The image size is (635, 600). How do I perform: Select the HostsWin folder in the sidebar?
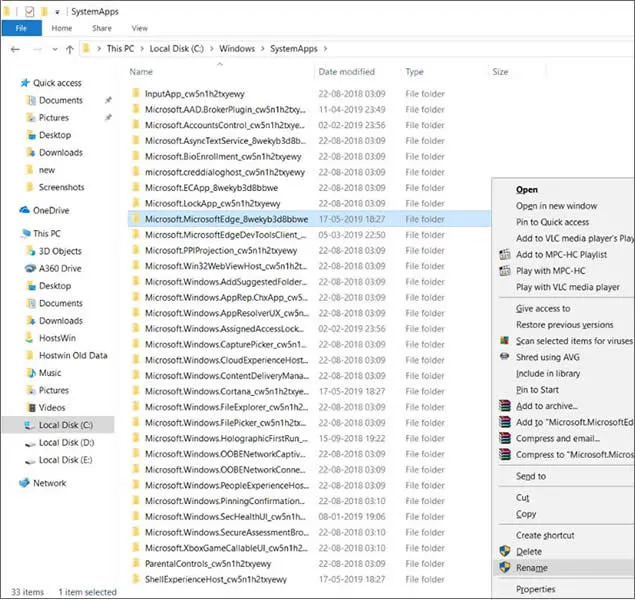57,338
